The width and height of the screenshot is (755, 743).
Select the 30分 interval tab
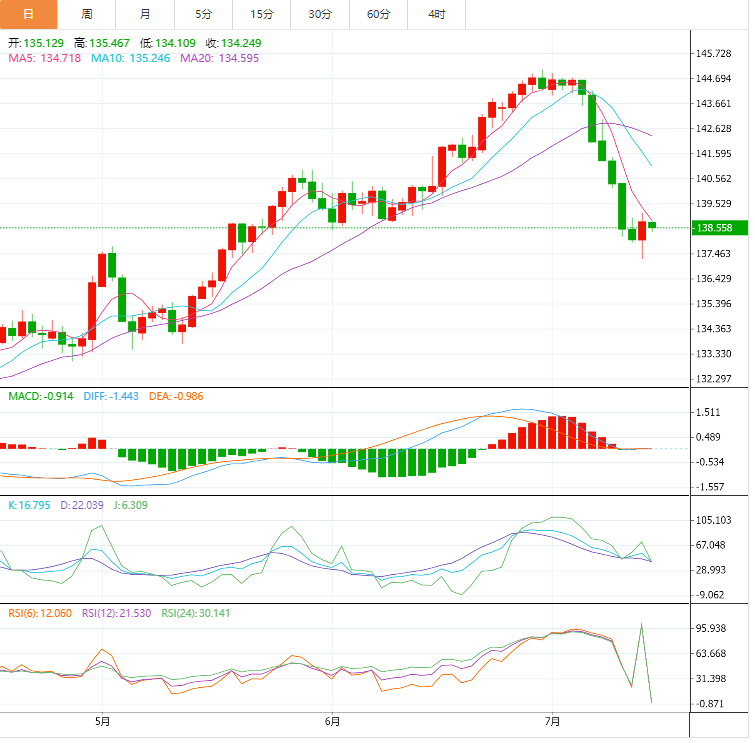point(320,14)
